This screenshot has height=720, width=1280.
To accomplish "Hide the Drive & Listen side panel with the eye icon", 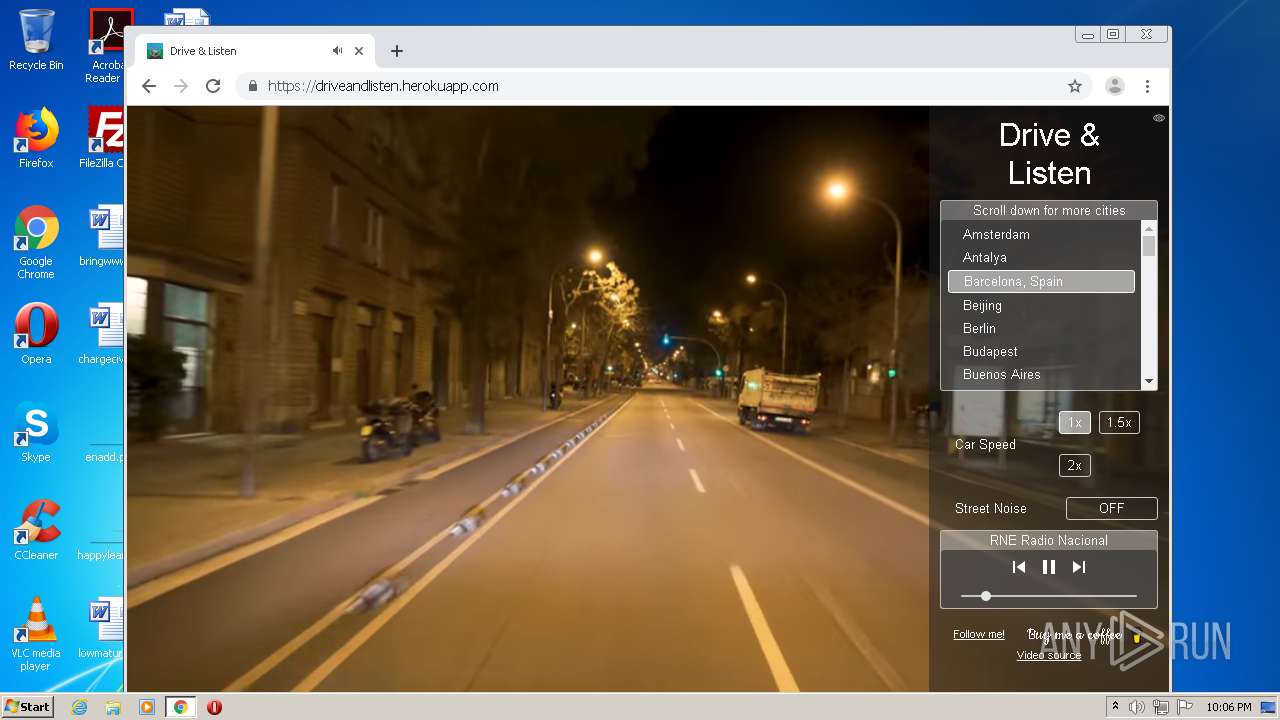I will 1158,118.
